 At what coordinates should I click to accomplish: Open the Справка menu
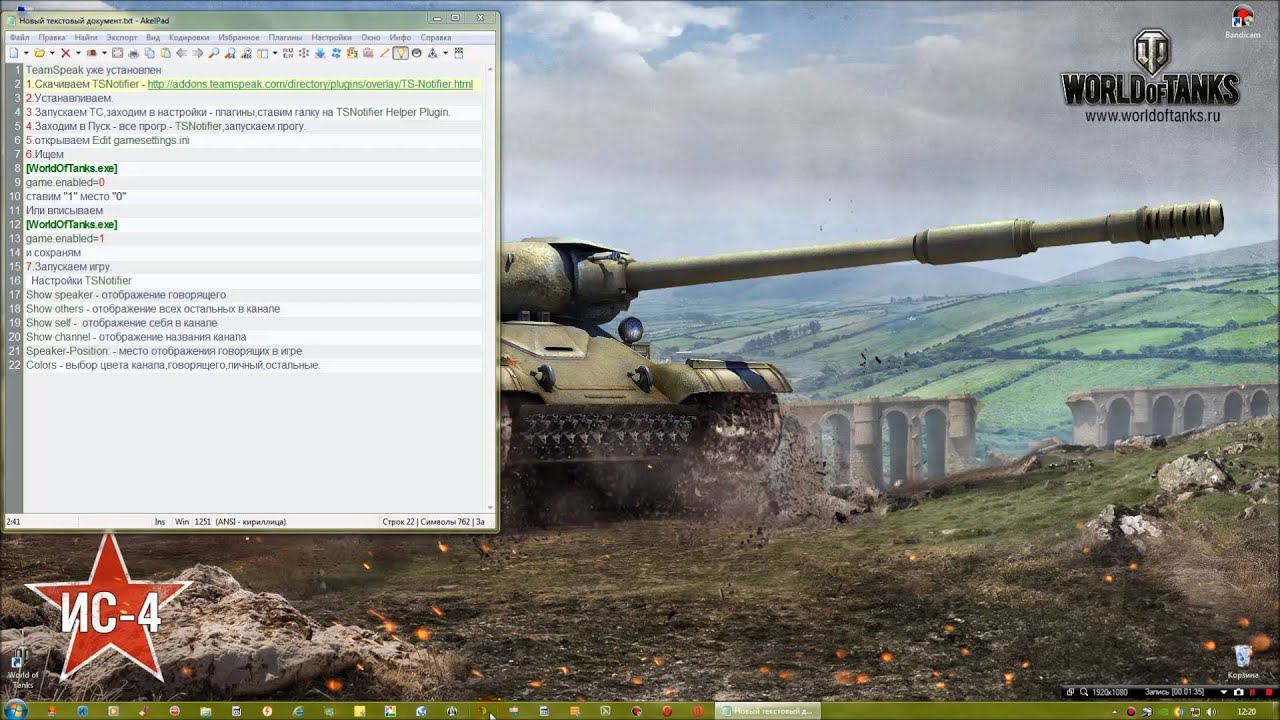pyautogui.click(x=436, y=37)
